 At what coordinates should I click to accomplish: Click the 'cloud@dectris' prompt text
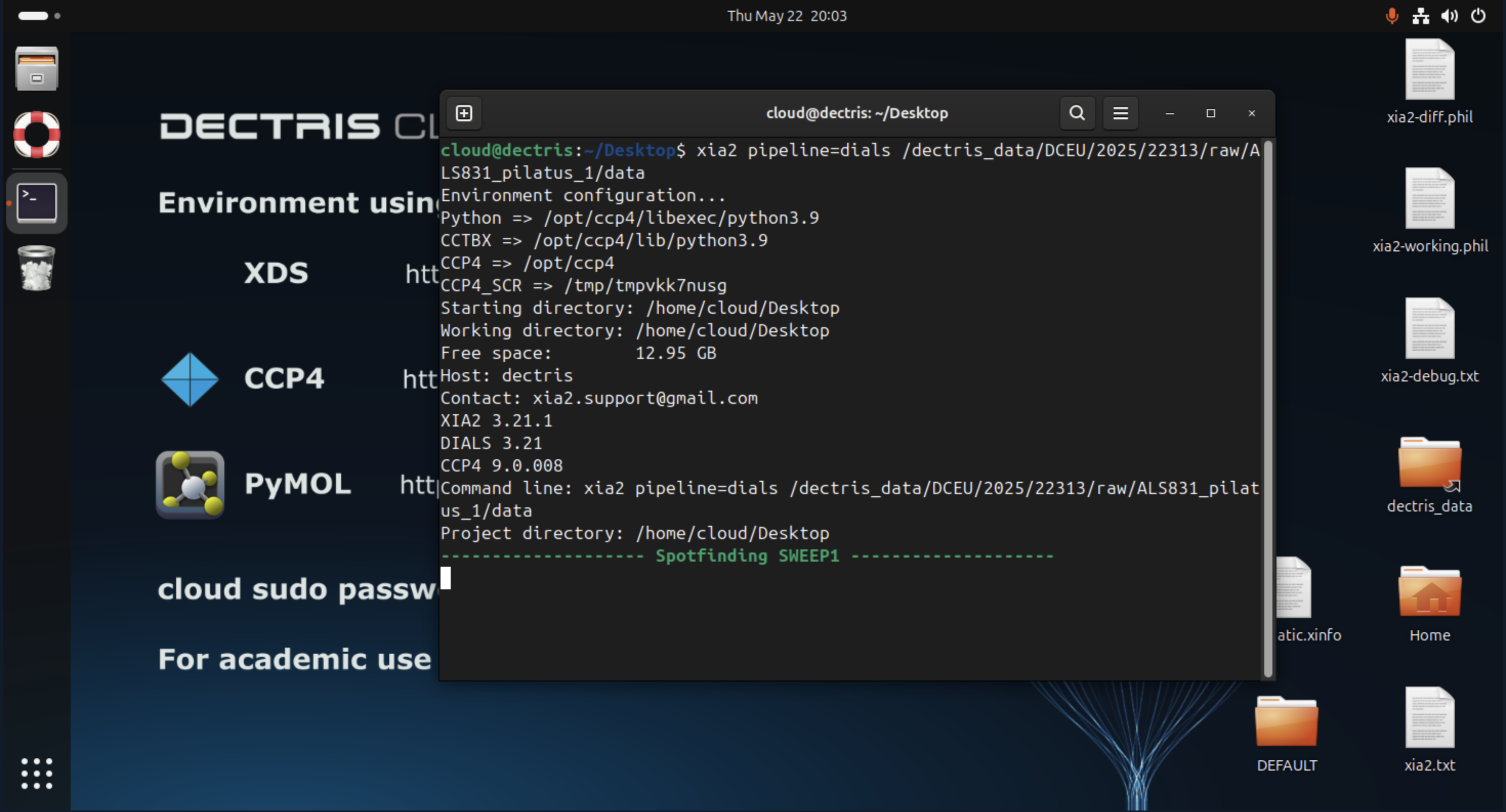pos(507,150)
